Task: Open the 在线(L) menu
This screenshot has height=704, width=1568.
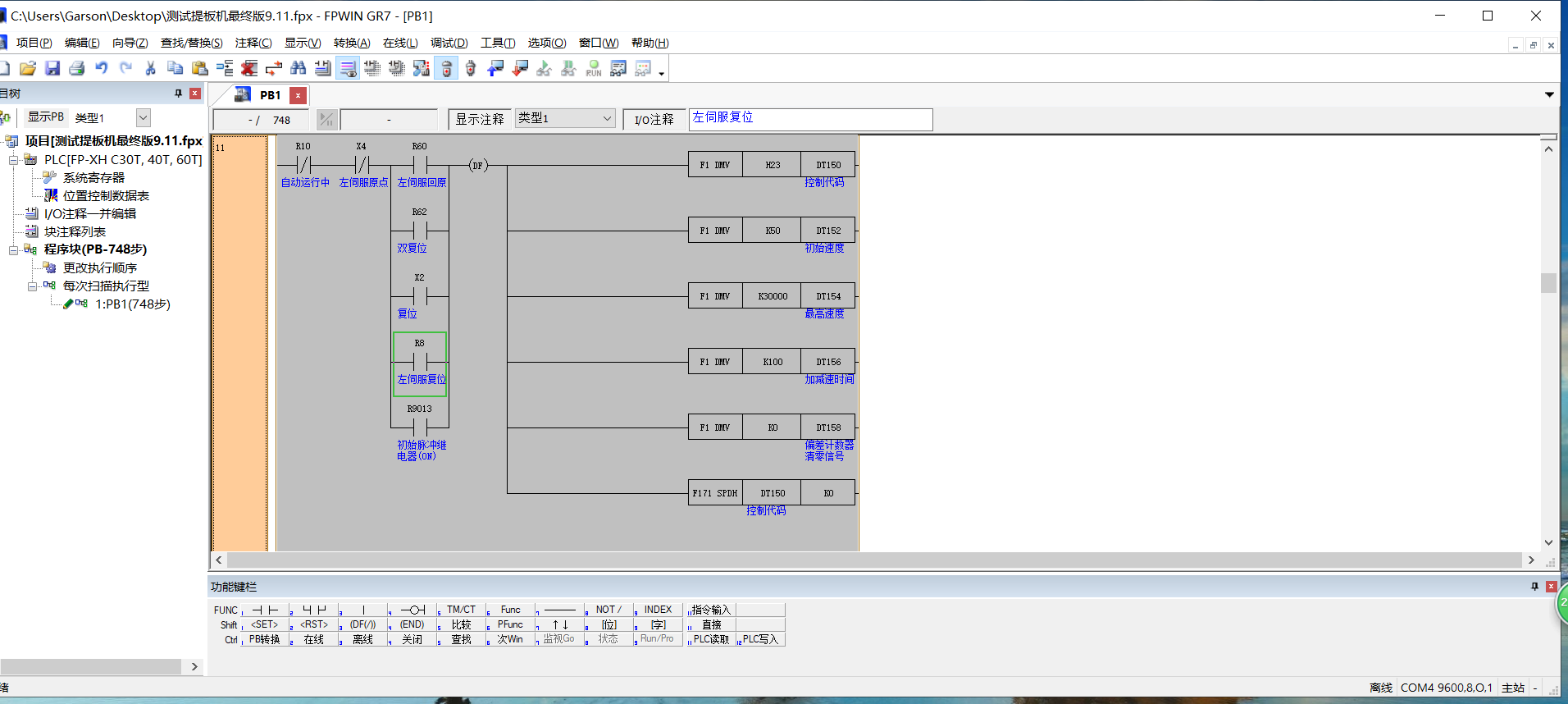Action: [x=400, y=43]
